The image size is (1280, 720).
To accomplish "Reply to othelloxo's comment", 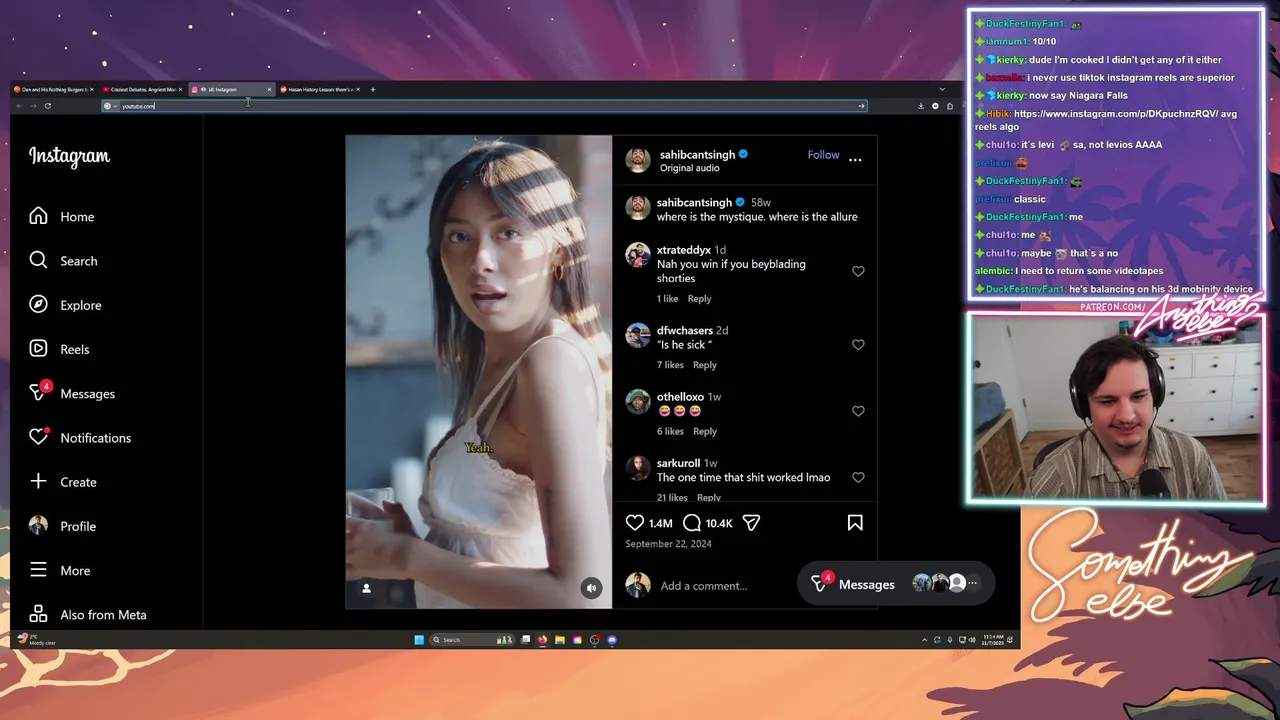I will click(705, 431).
